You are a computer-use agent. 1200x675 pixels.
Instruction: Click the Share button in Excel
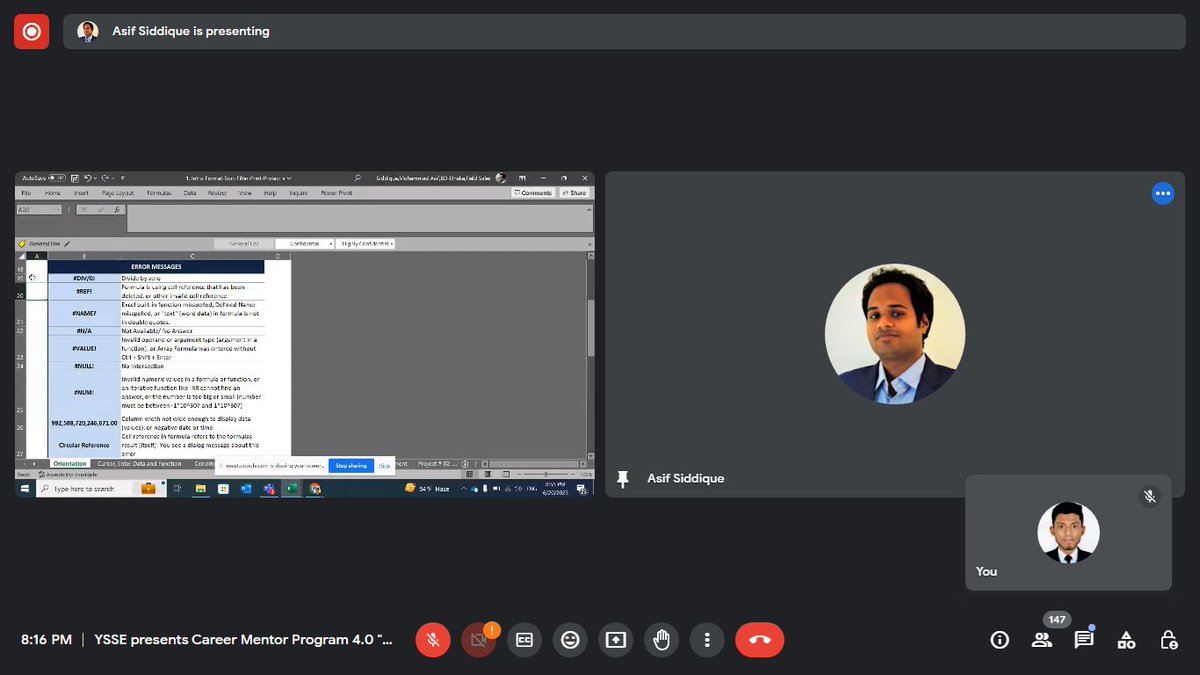(575, 192)
